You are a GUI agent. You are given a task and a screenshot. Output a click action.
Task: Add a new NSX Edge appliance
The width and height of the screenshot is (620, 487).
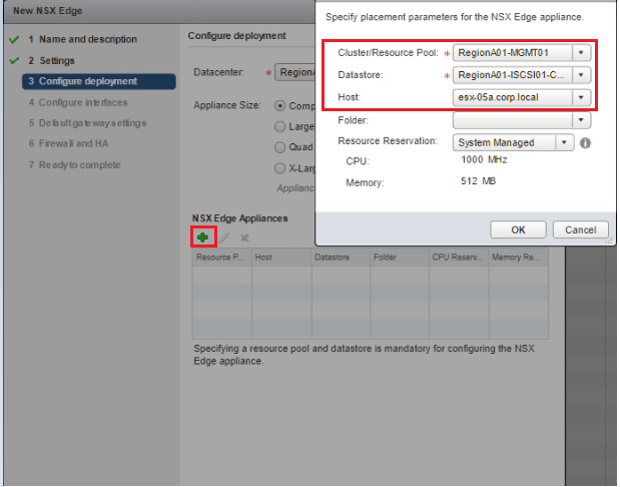tap(203, 237)
